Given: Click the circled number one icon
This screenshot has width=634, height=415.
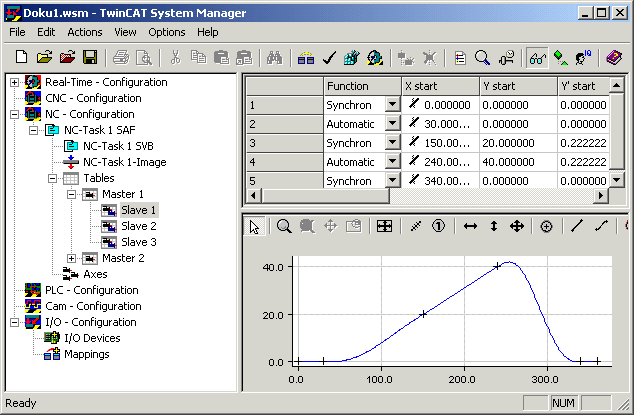Looking at the screenshot, I should point(438,226).
